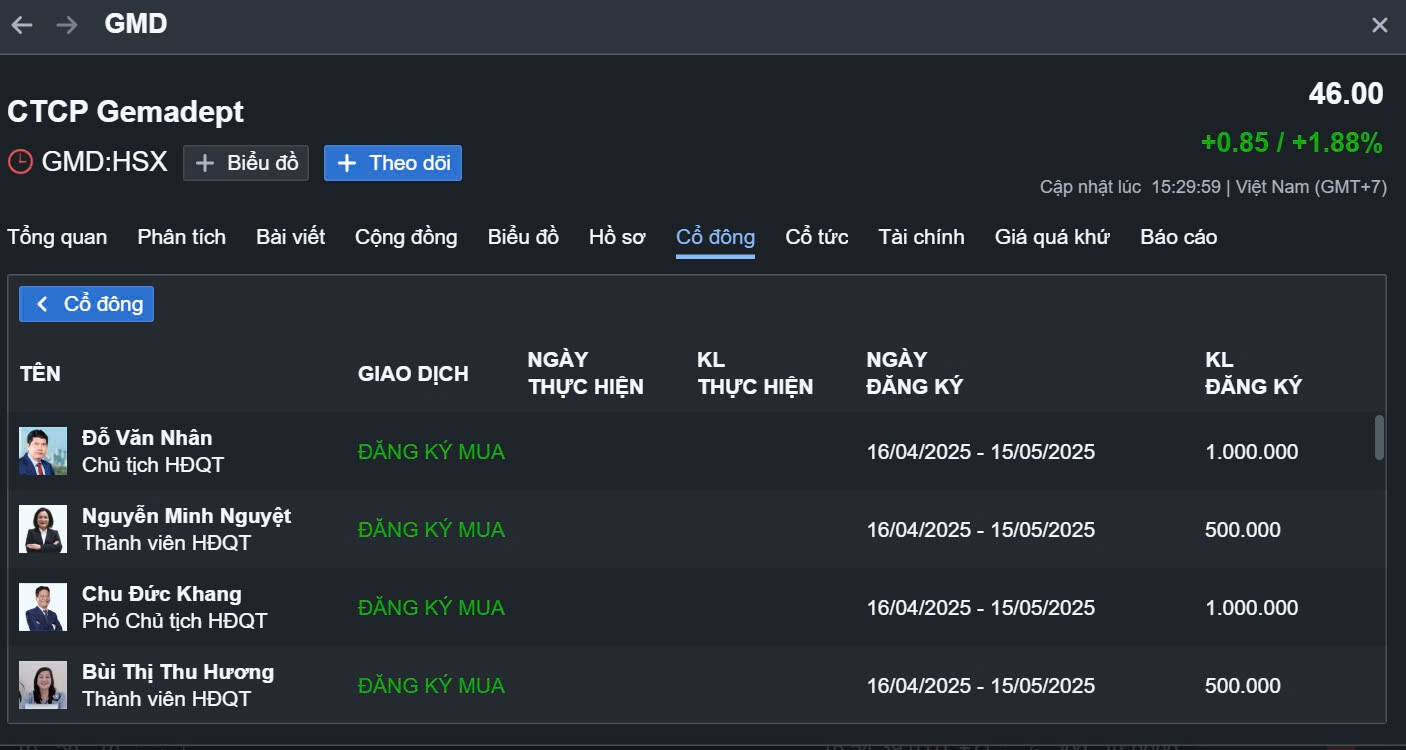Click 1.000.000 volume in Đỗ Văn Nhân row

(x=1252, y=452)
